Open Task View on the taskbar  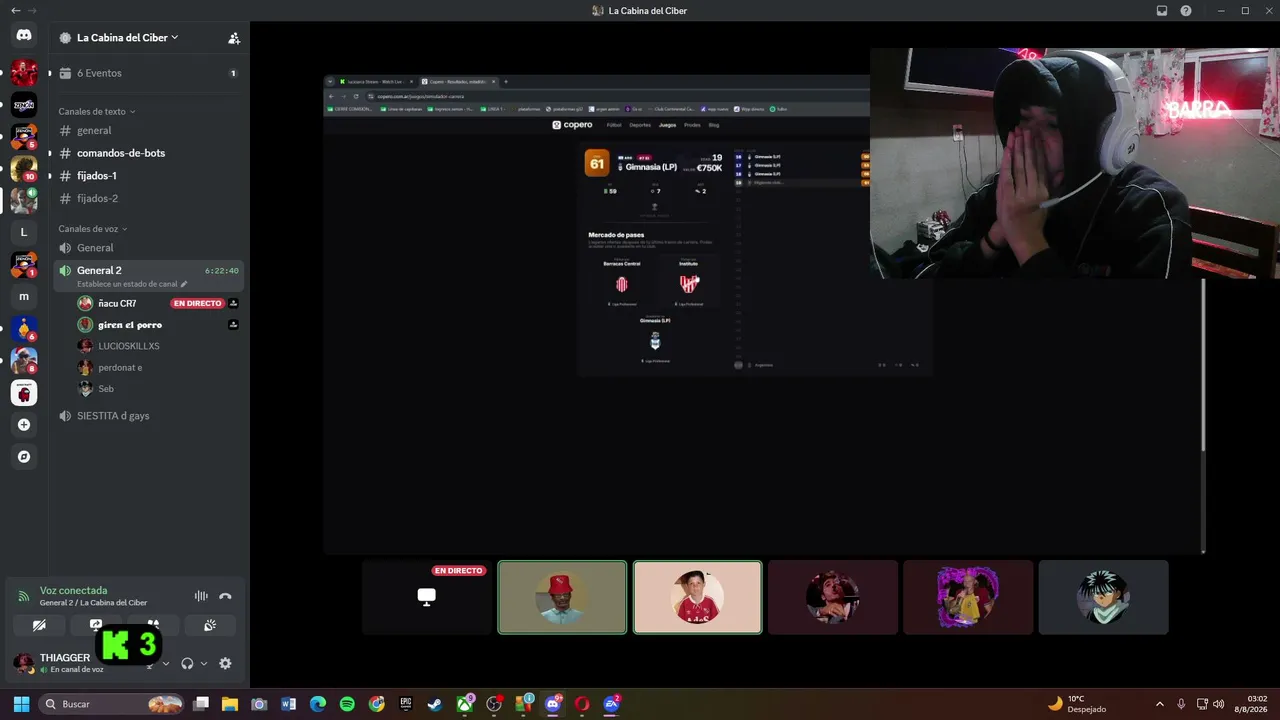pos(201,704)
